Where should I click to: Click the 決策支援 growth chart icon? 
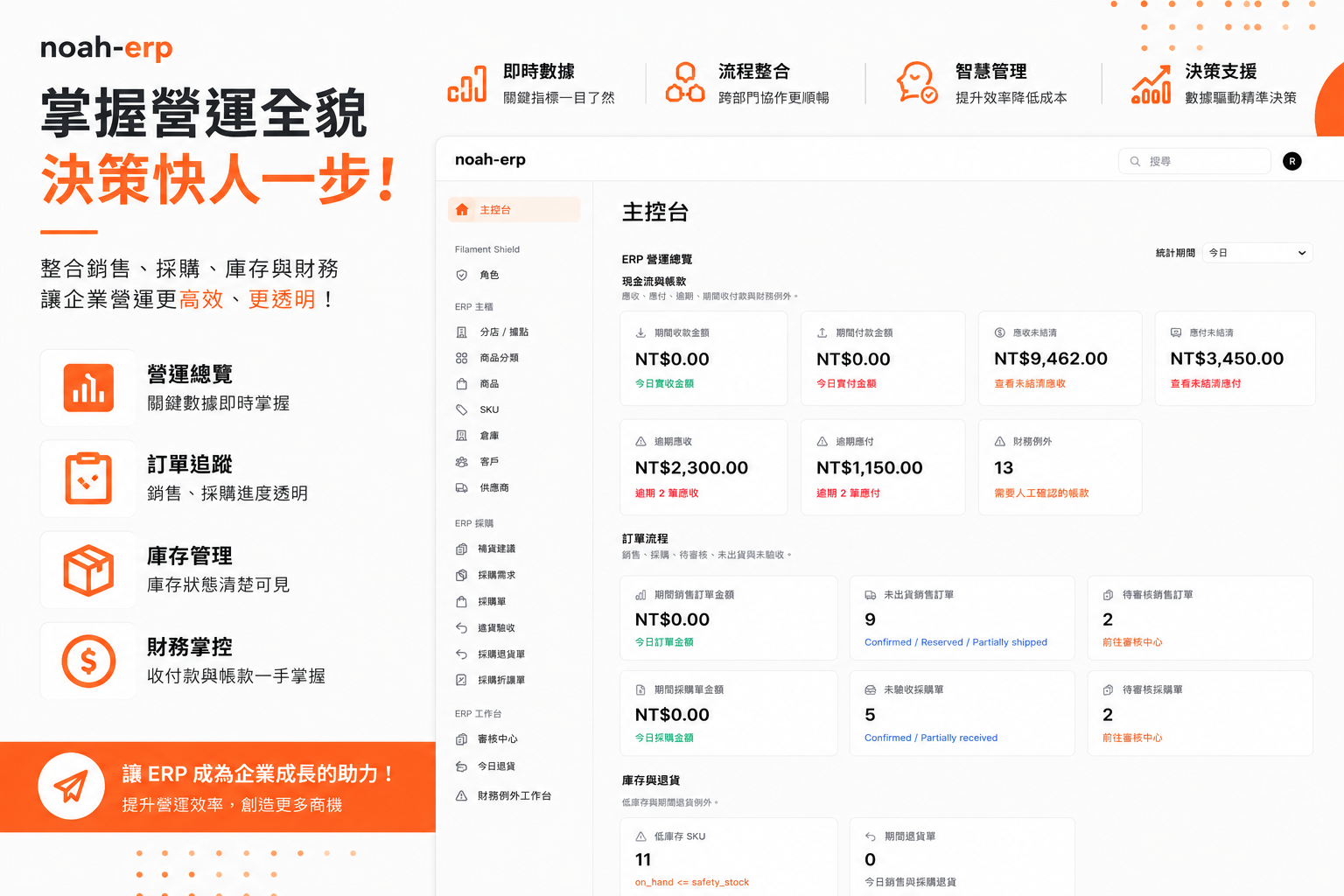pos(1151,84)
